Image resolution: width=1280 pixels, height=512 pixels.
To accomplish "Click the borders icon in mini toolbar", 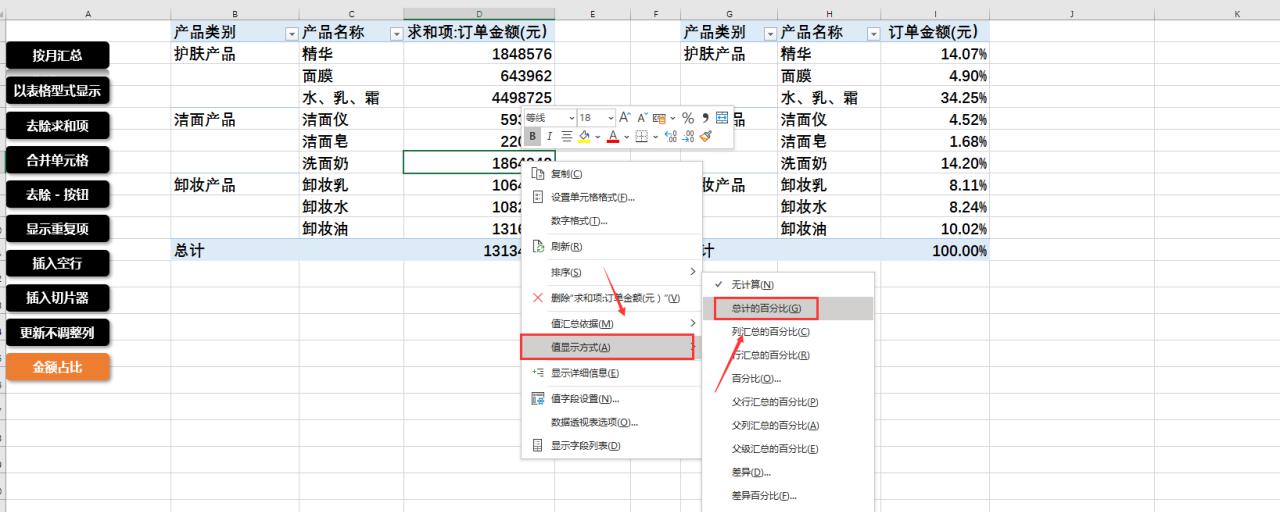I will pos(642,136).
